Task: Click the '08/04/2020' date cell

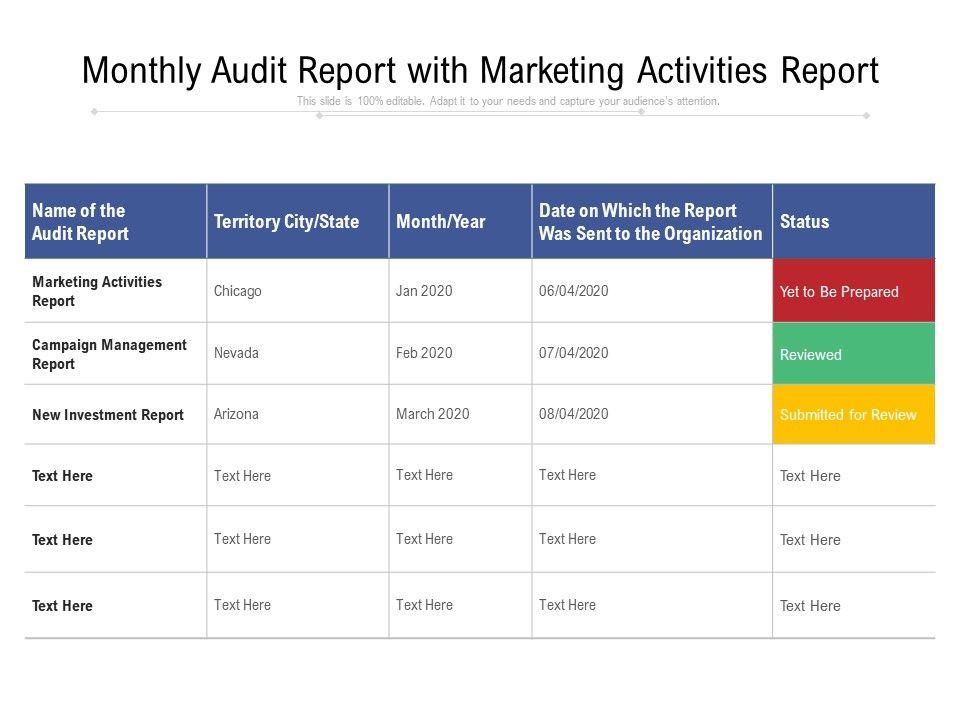Action: 652,414
